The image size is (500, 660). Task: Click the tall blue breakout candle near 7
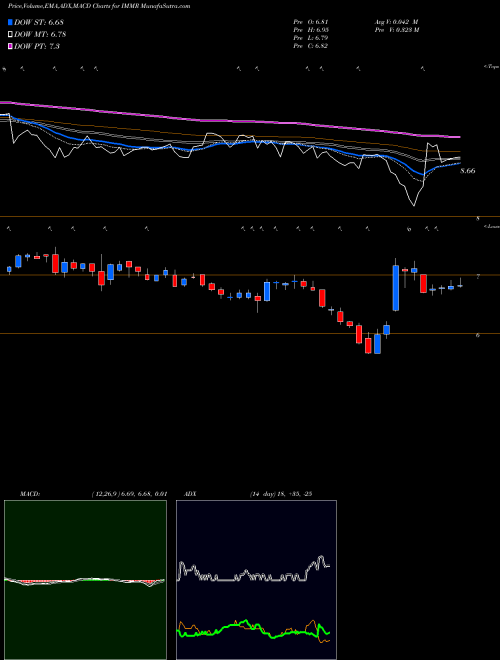click(396, 288)
